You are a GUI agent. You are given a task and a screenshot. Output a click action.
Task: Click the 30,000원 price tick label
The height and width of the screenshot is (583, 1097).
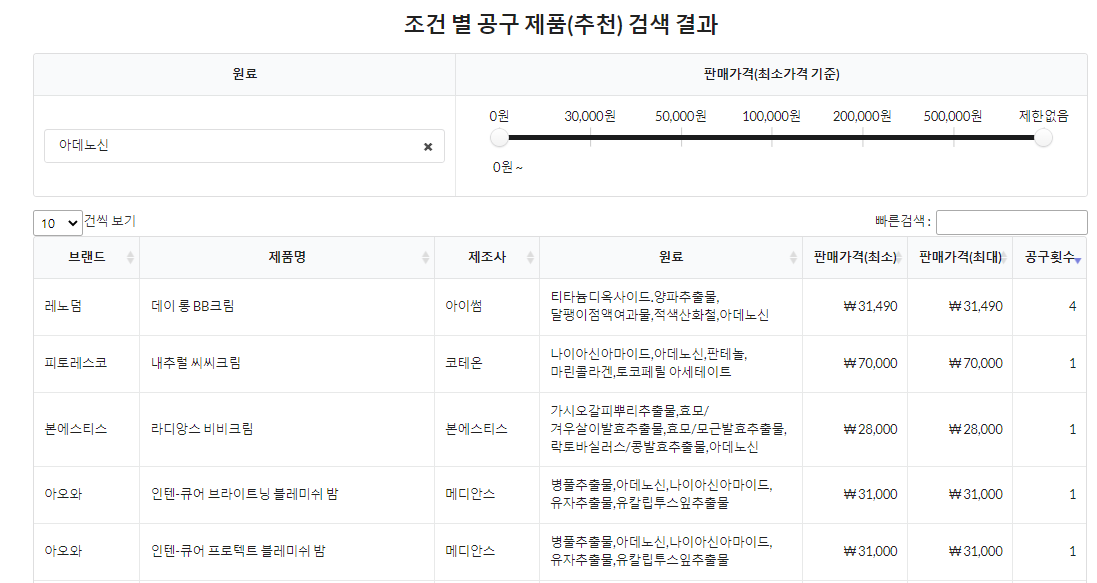(590, 116)
